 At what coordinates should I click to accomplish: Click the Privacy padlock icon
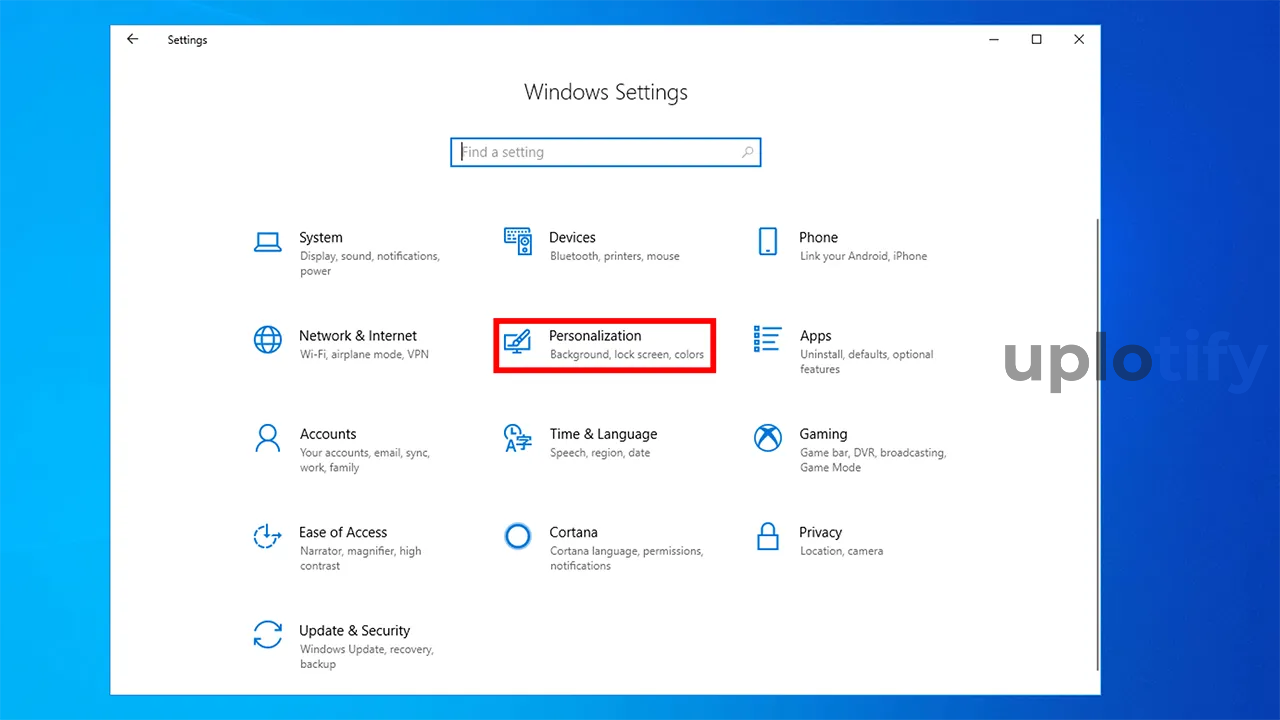767,536
